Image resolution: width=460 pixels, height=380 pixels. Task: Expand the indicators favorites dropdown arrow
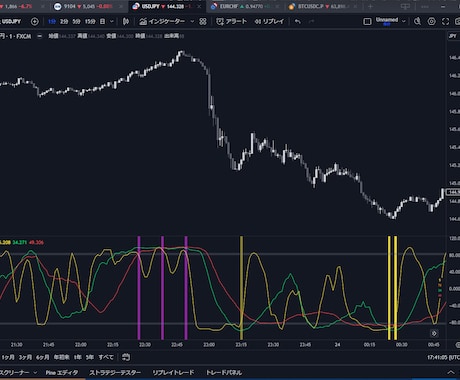pos(192,22)
